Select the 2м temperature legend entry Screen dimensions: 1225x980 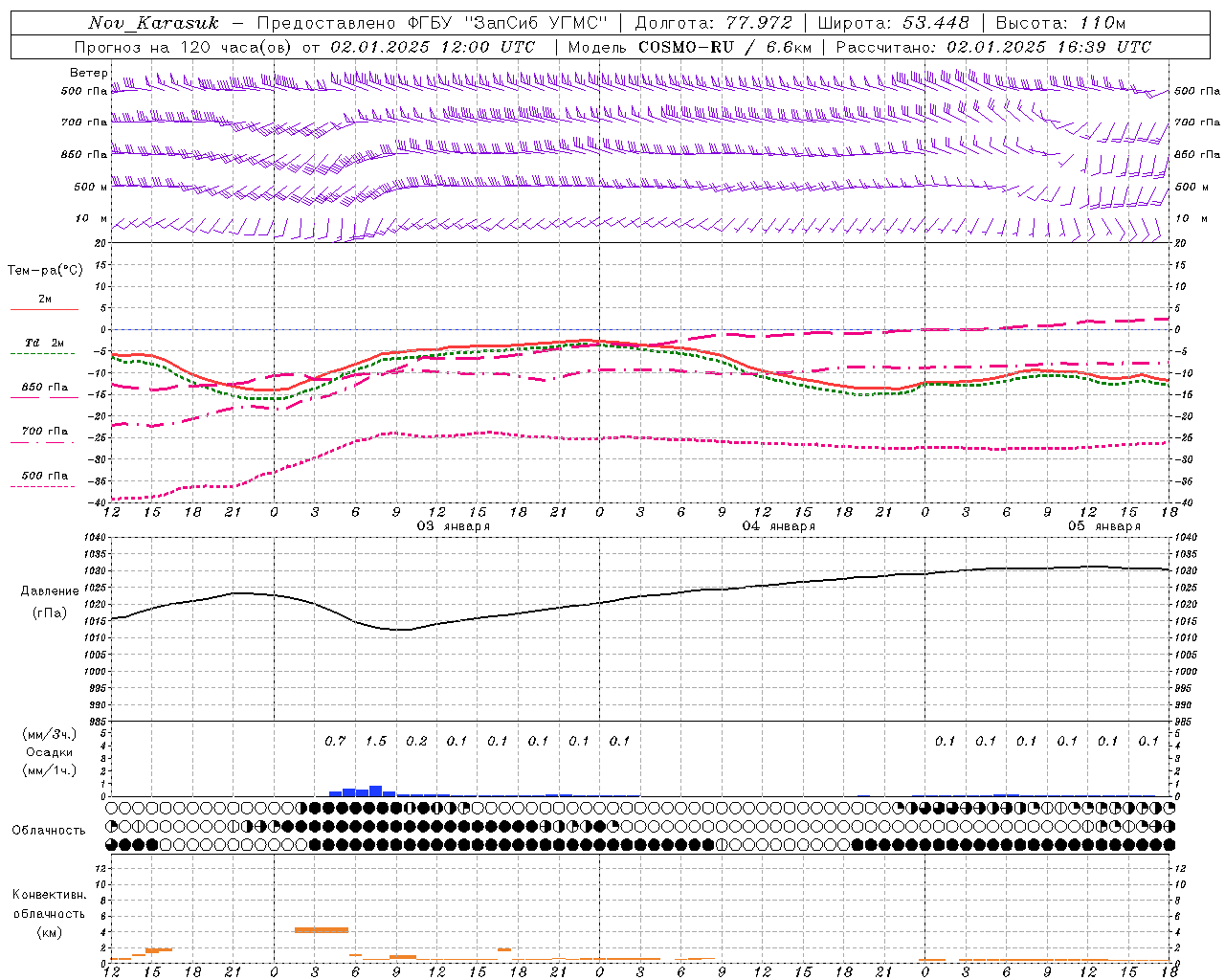(45, 300)
